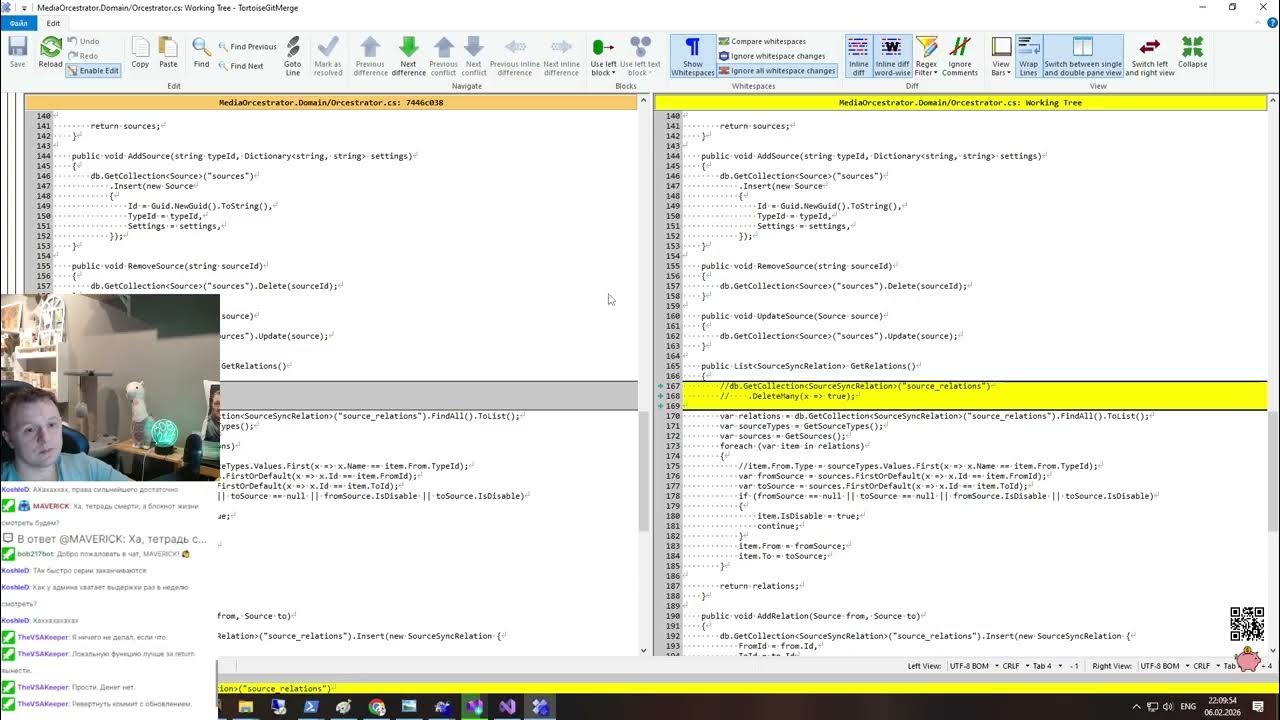
Task: Click the yellow inline diff bar at the bottom
Action: coord(749,688)
